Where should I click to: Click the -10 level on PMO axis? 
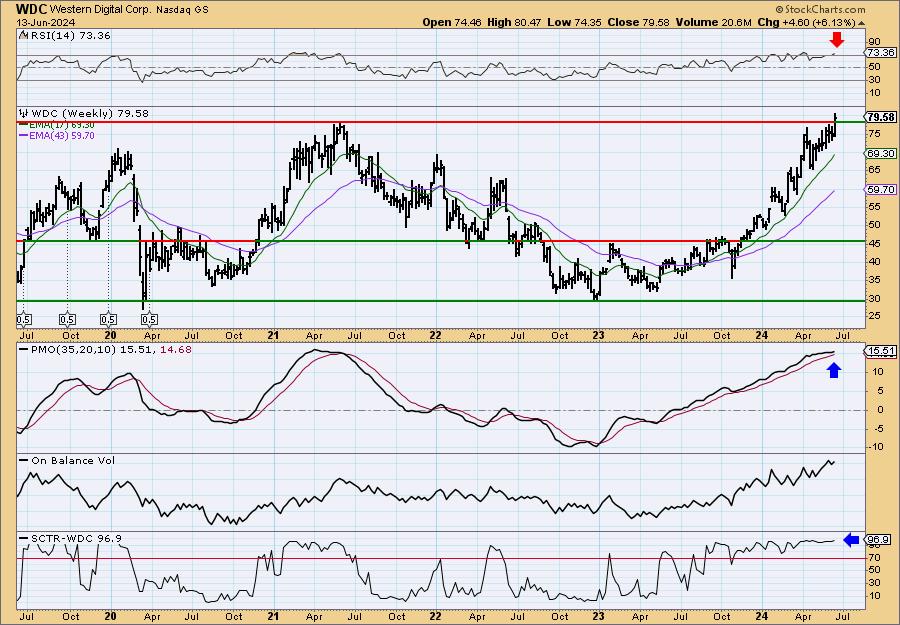[875, 447]
